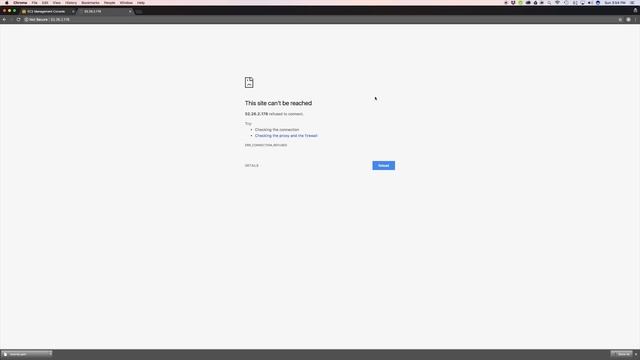Image resolution: width=640 pixels, height=360 pixels.
Task: Open a new tab with the tab-strip button
Action: 139,11
